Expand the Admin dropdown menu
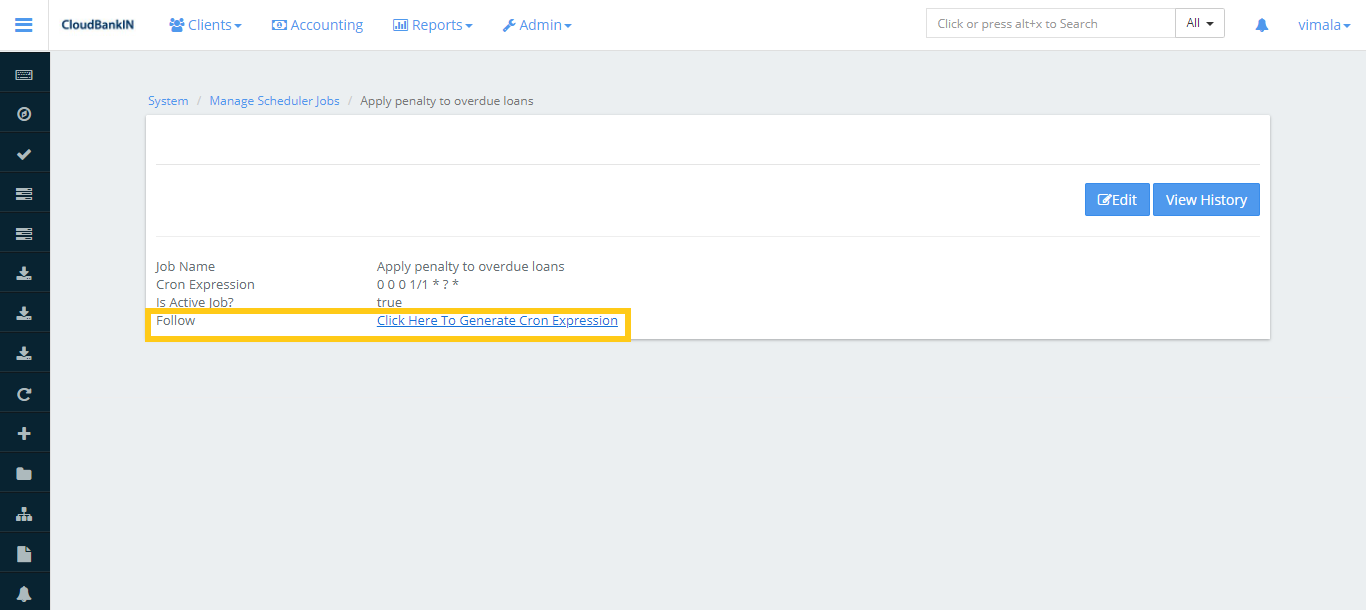Viewport: 1366px width, 610px height. 537,25
